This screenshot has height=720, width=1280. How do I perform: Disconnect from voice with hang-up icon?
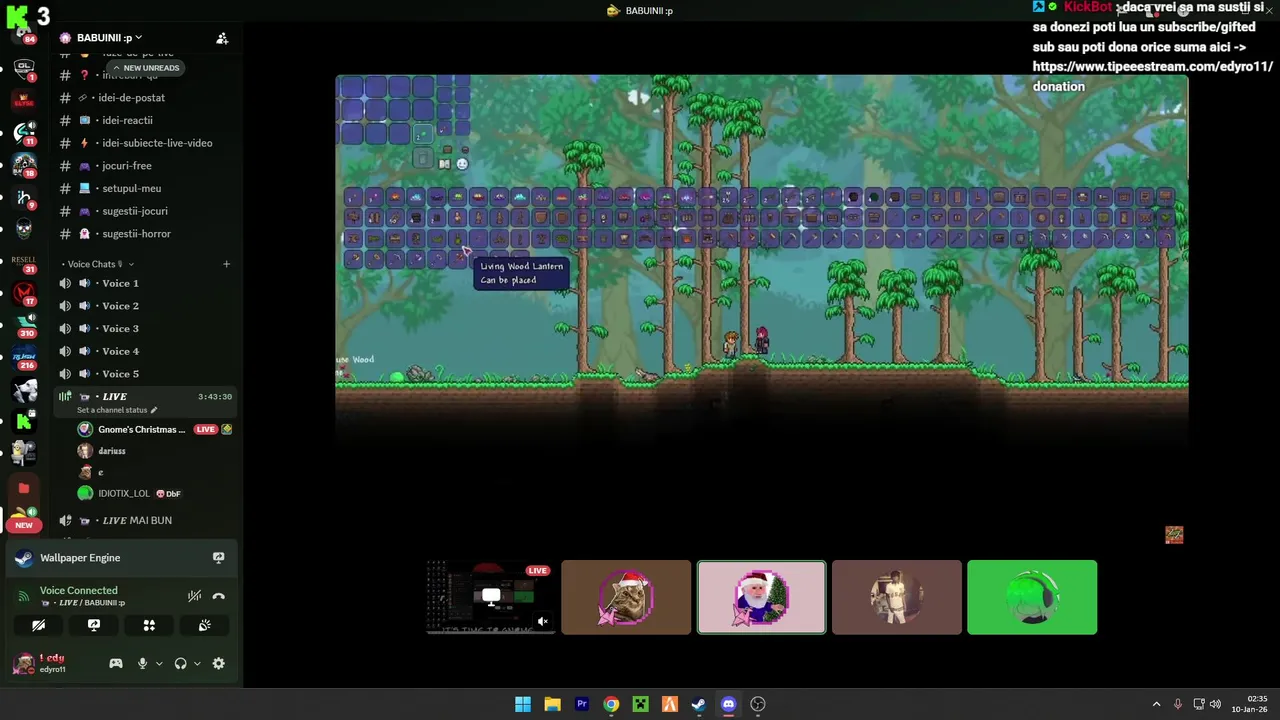click(x=218, y=596)
